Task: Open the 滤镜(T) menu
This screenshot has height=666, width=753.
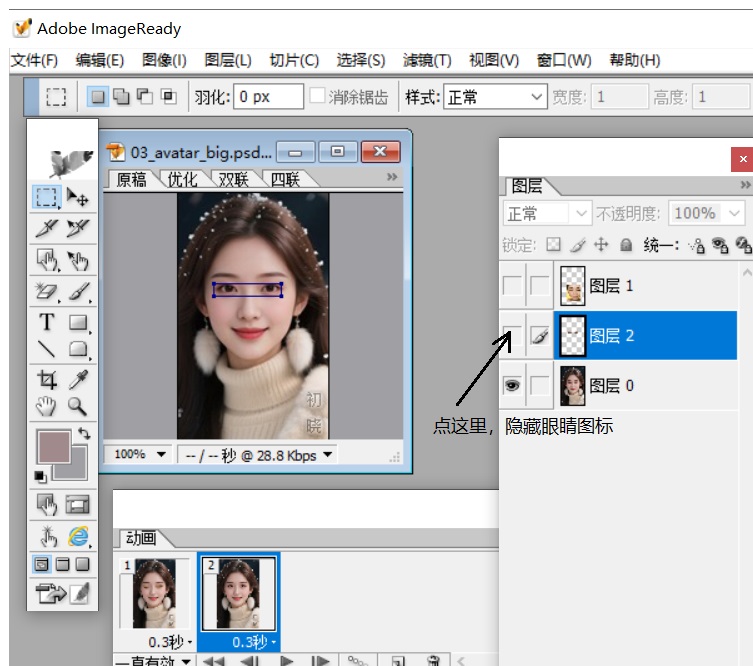Action: pos(427,60)
